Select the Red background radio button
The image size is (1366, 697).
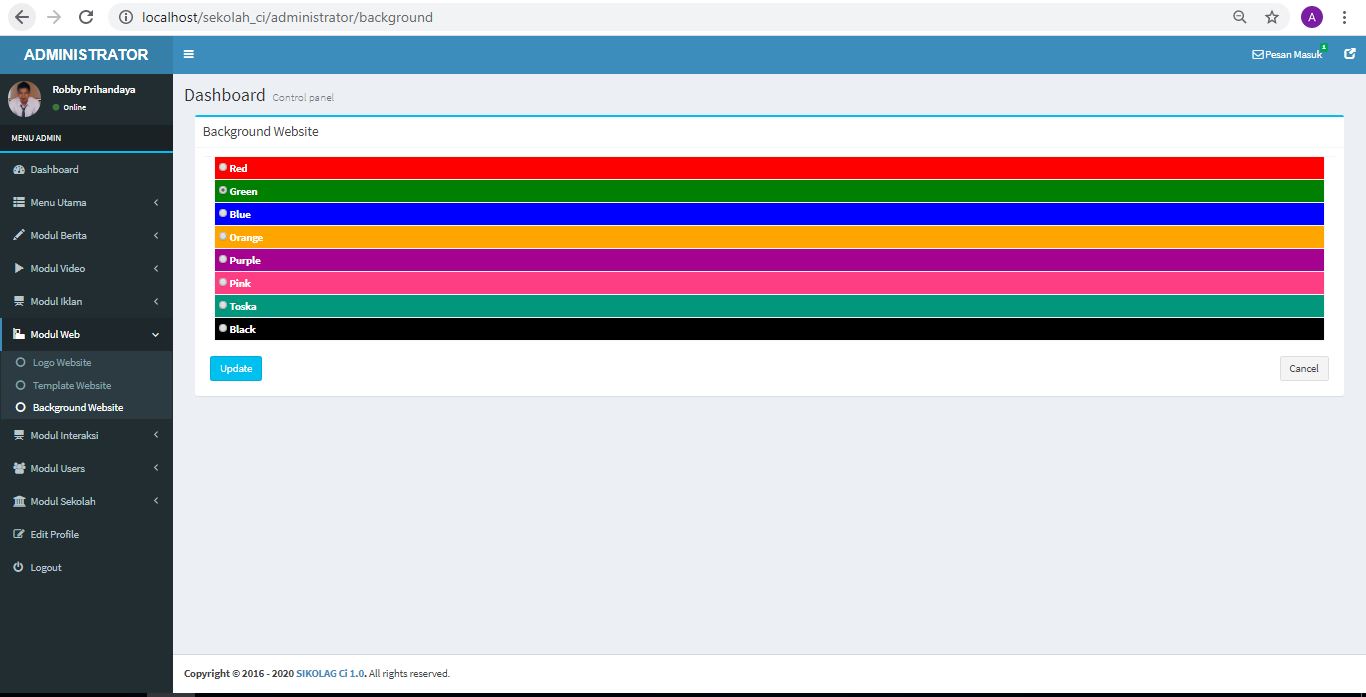(223, 167)
